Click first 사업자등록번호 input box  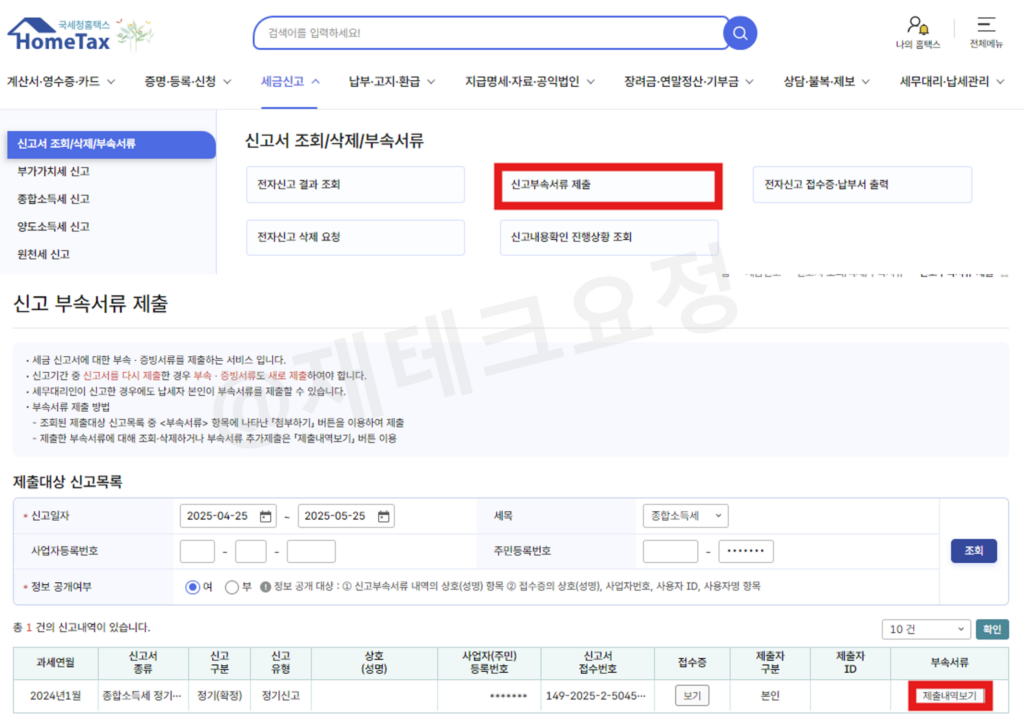197,551
